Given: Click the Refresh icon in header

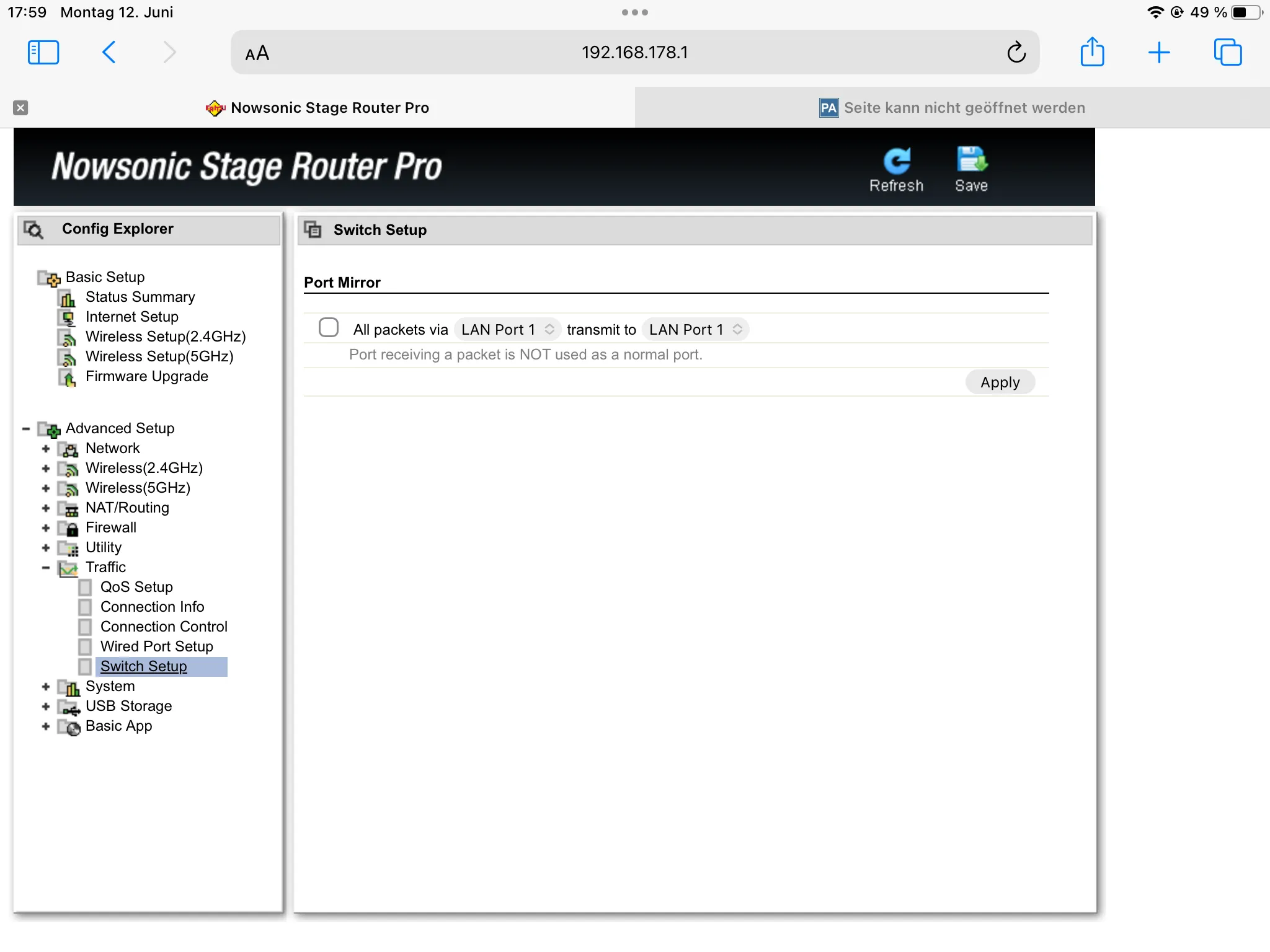Looking at the screenshot, I should (896, 161).
